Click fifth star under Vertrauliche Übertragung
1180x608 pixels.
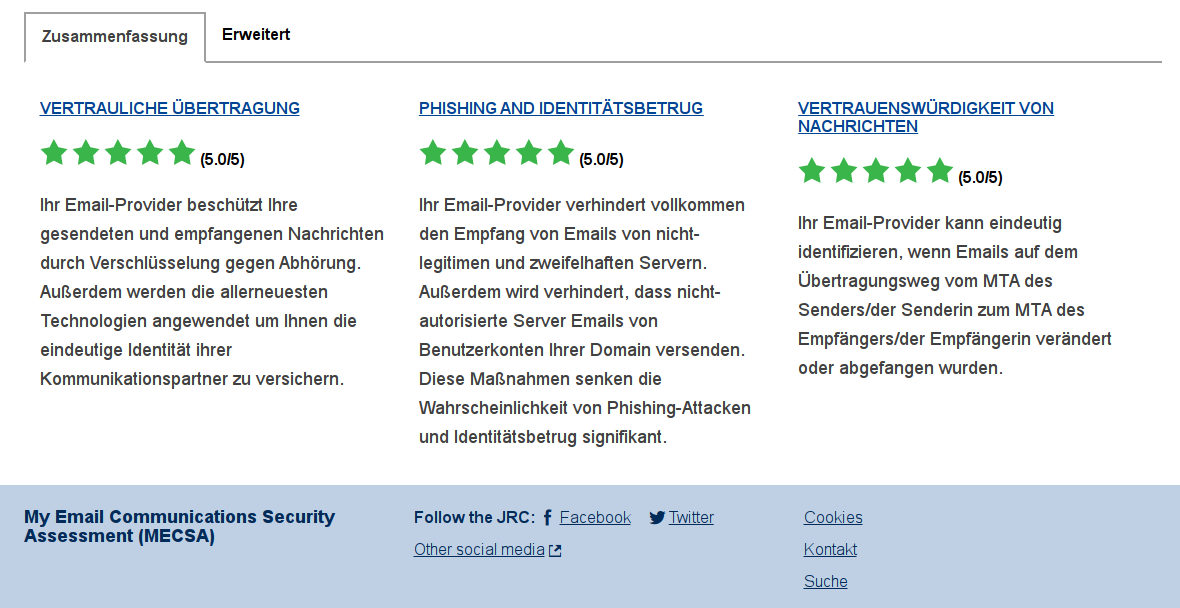pyautogui.click(x=182, y=153)
